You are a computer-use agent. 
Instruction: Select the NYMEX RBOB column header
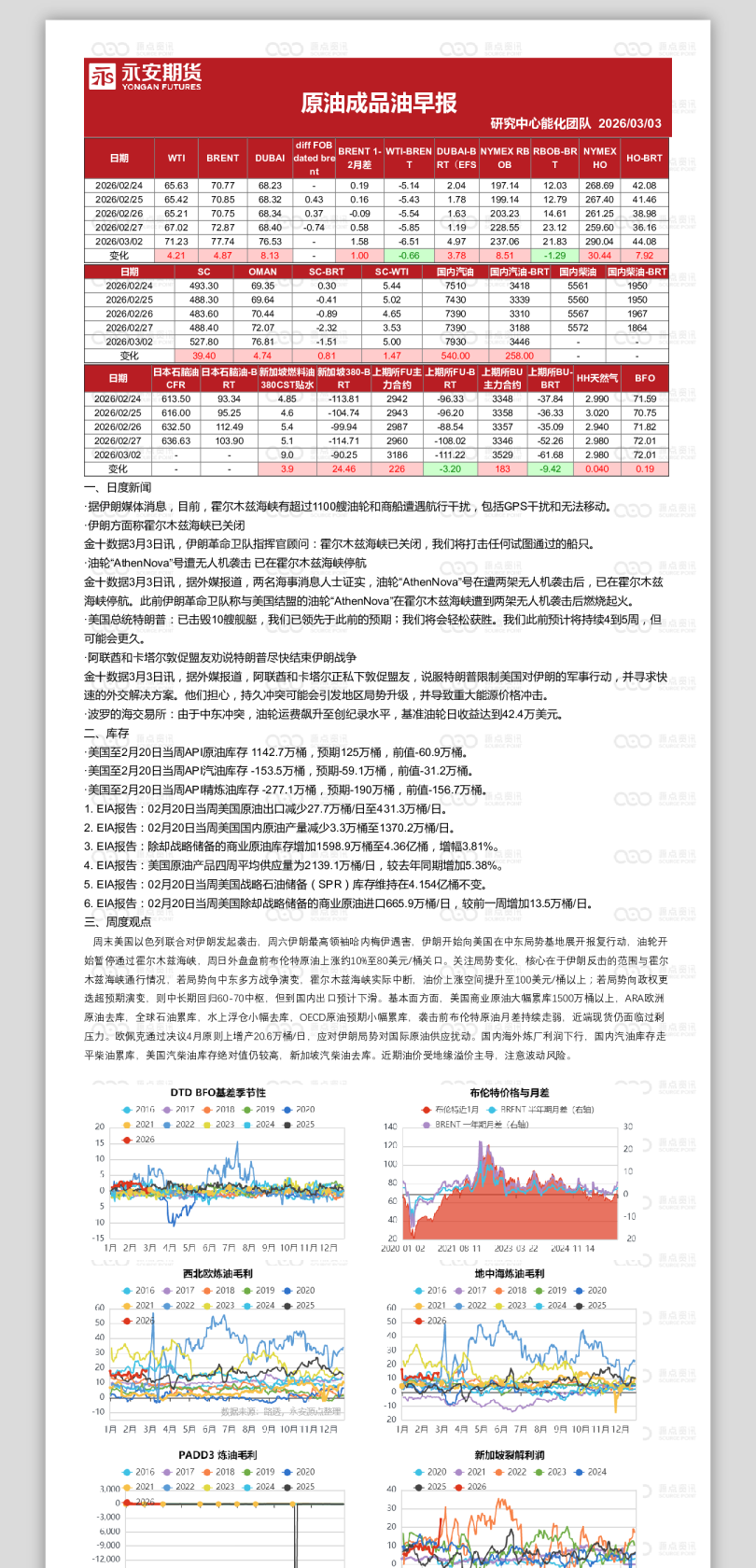(505, 159)
